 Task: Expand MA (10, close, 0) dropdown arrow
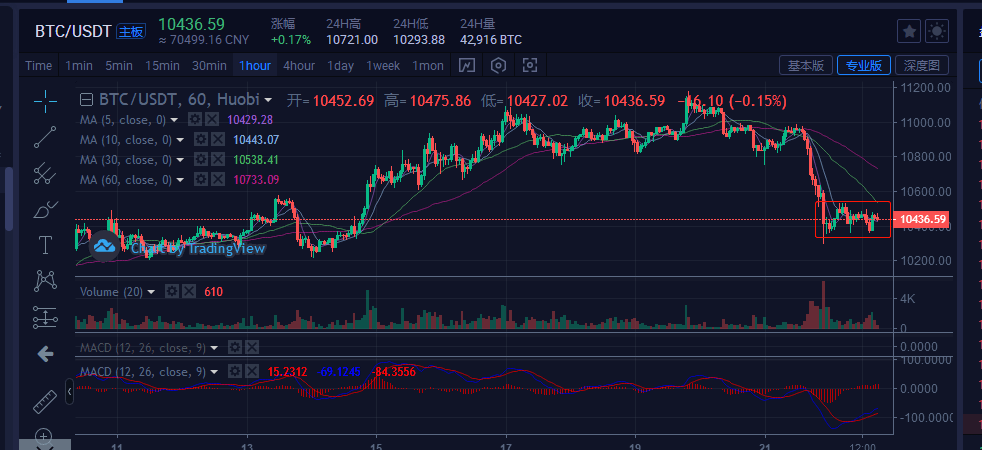[x=186, y=140]
